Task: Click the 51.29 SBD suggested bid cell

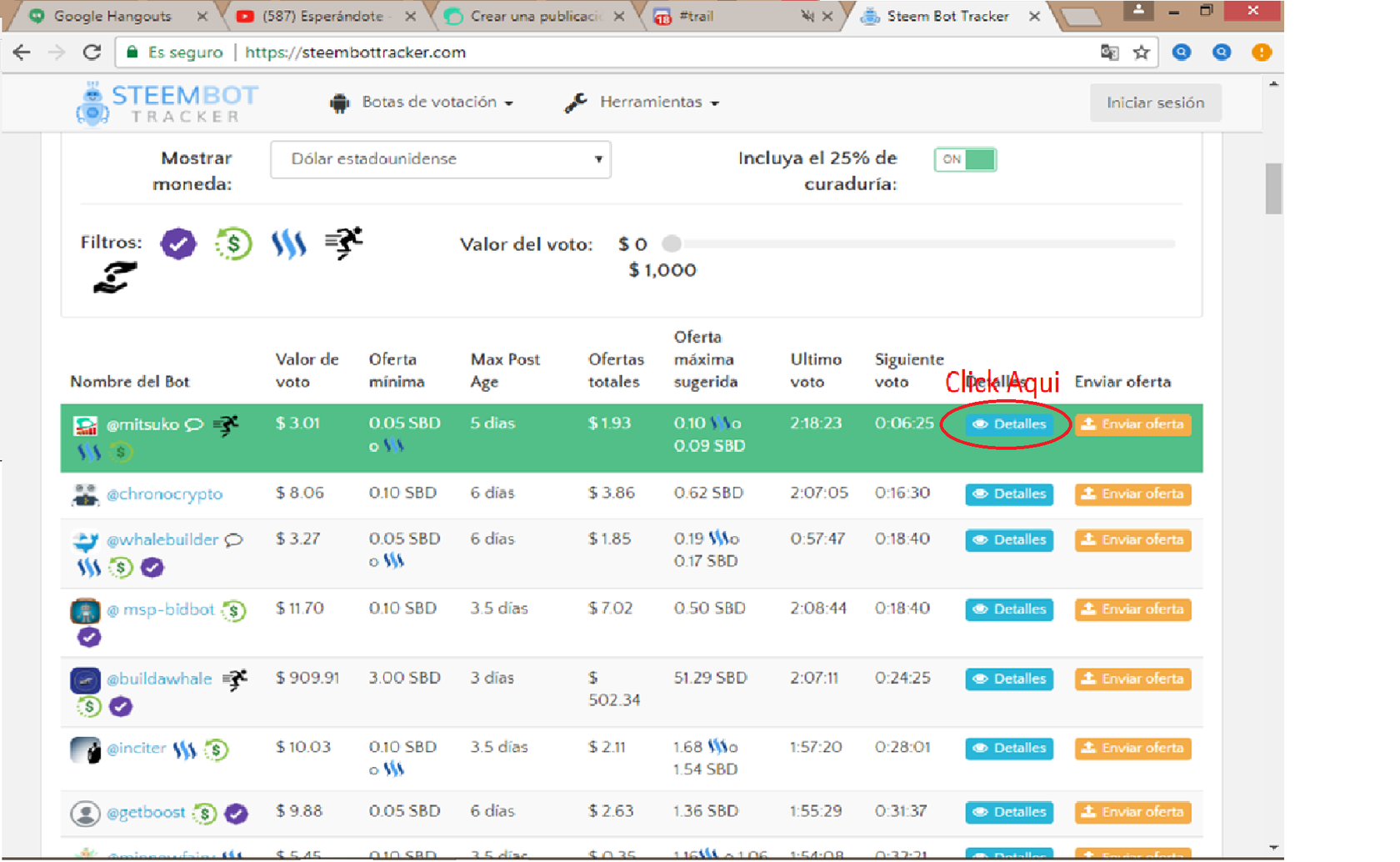Action: (x=710, y=678)
